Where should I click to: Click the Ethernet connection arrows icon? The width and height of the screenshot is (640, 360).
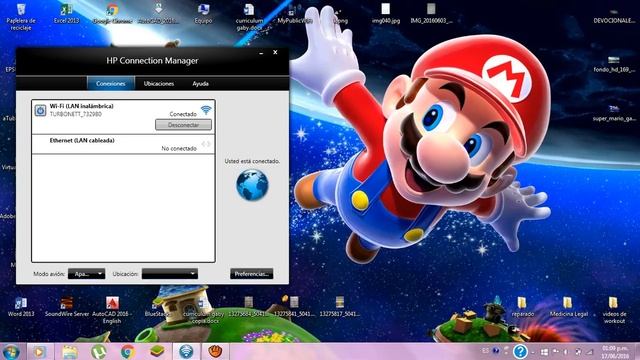coord(206,144)
